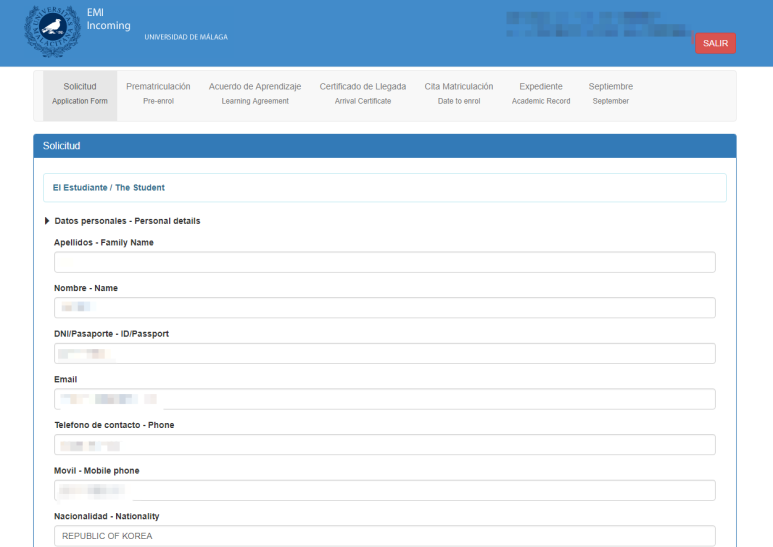Click the blue Solicitud panel heading
This screenshot has width=773, height=547.
[384, 146]
